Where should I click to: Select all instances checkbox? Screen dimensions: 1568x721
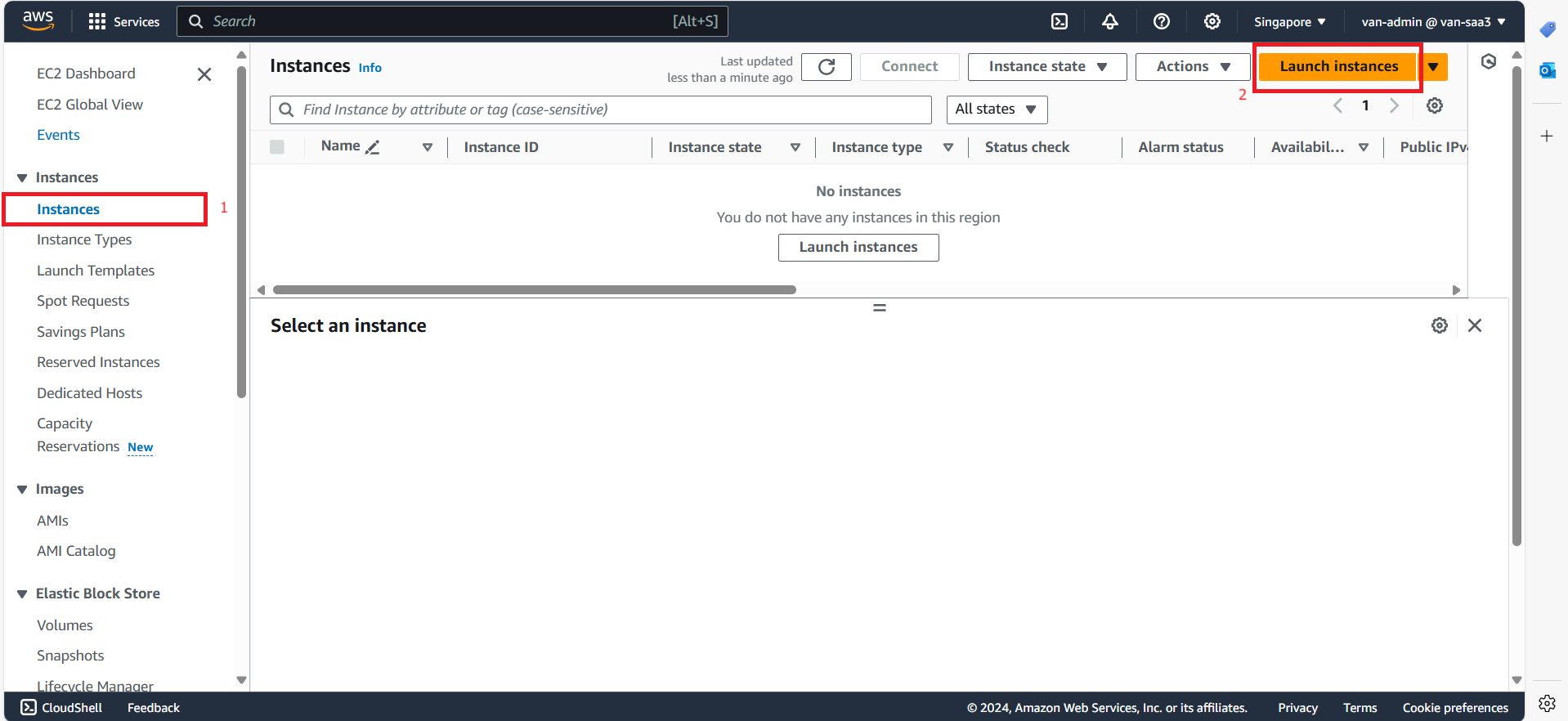point(277,147)
